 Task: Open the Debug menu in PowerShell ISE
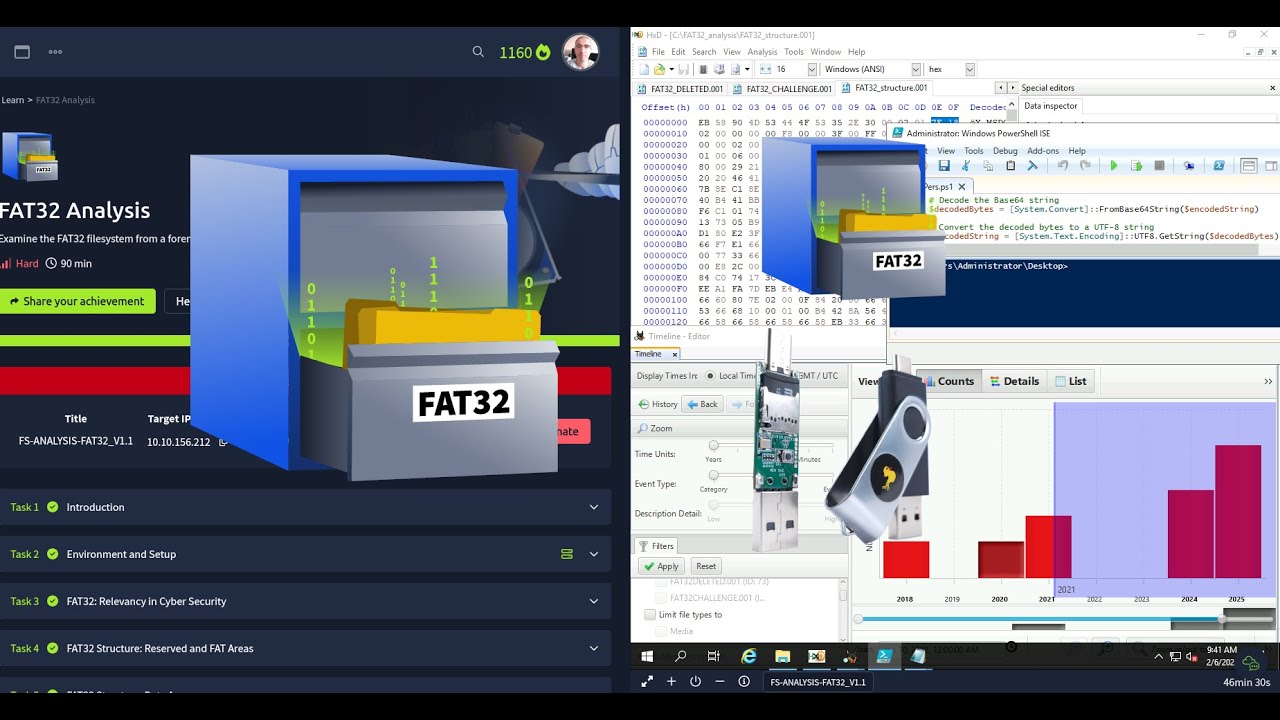click(1005, 151)
